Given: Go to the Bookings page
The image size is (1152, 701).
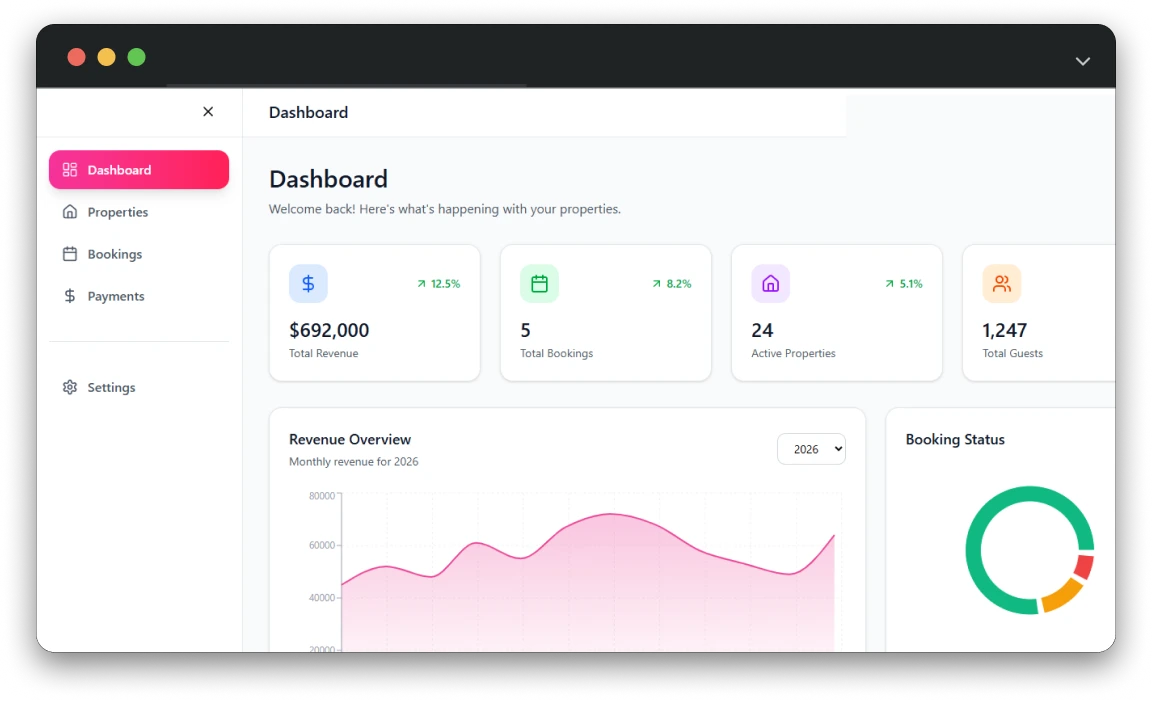Looking at the screenshot, I should (x=114, y=254).
